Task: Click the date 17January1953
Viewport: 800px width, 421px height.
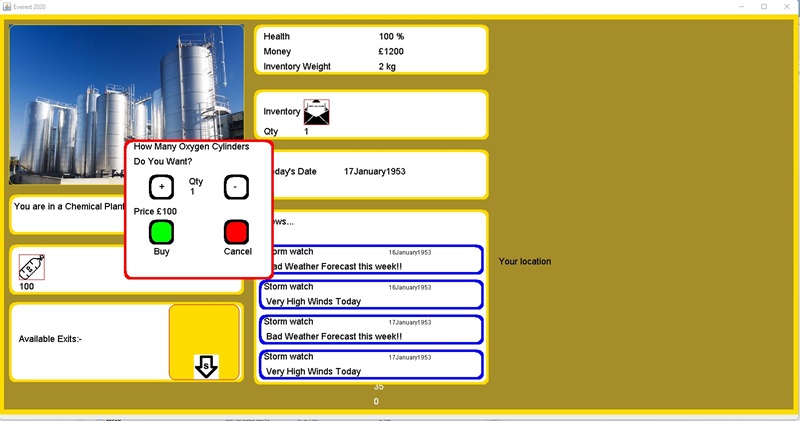Action: 374,172
